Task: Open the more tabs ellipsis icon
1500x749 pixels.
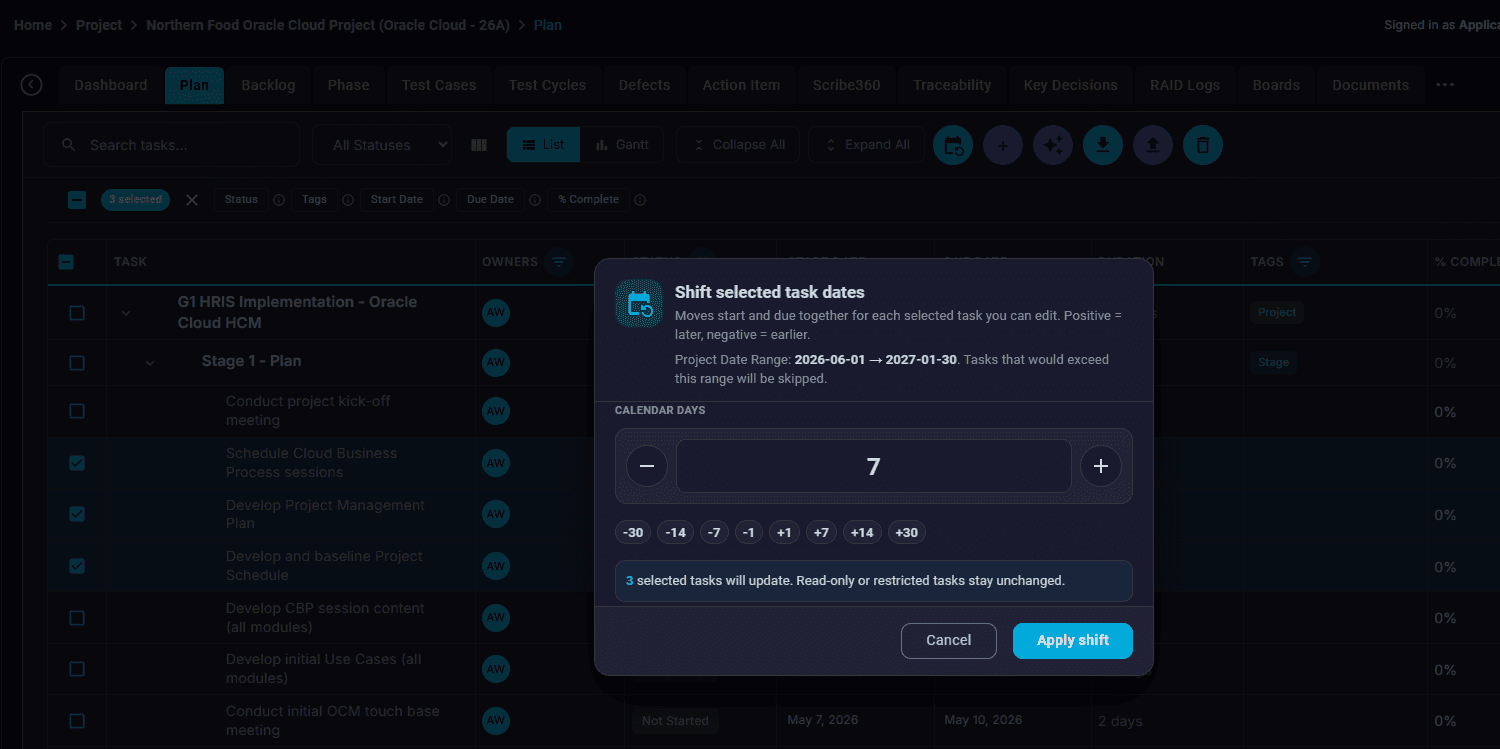Action: 1445,85
